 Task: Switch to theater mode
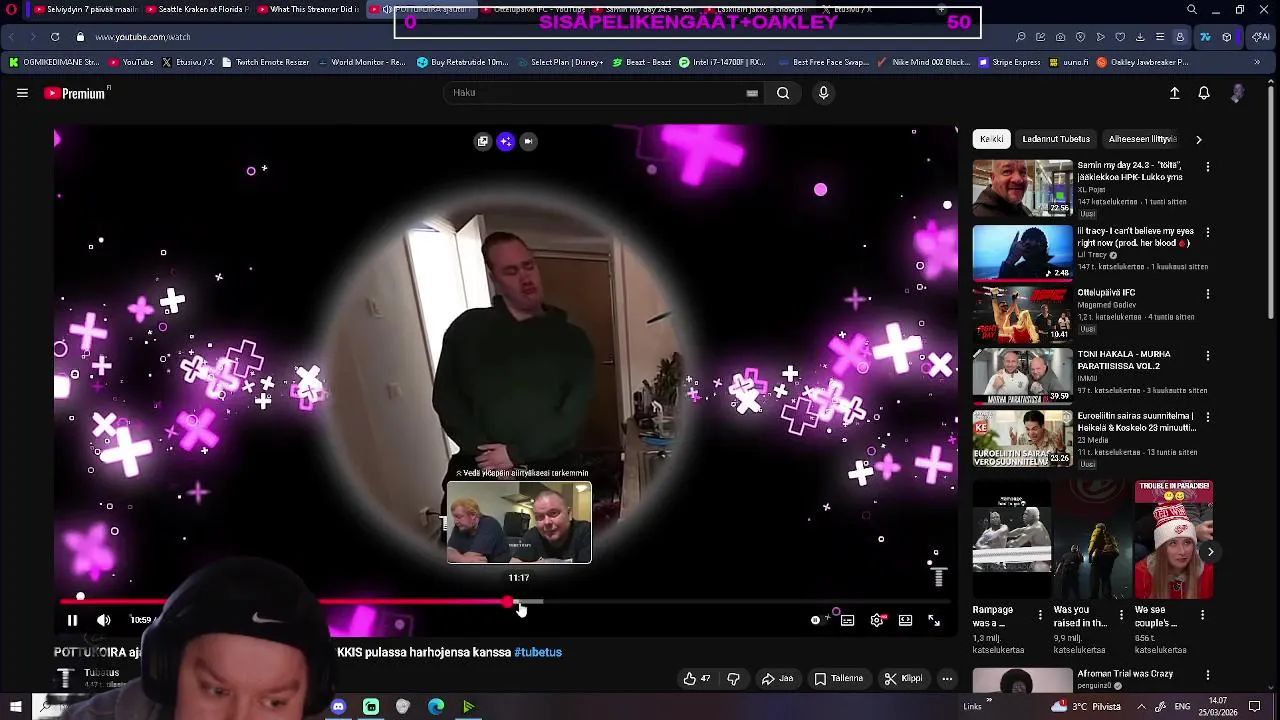pyautogui.click(x=905, y=620)
